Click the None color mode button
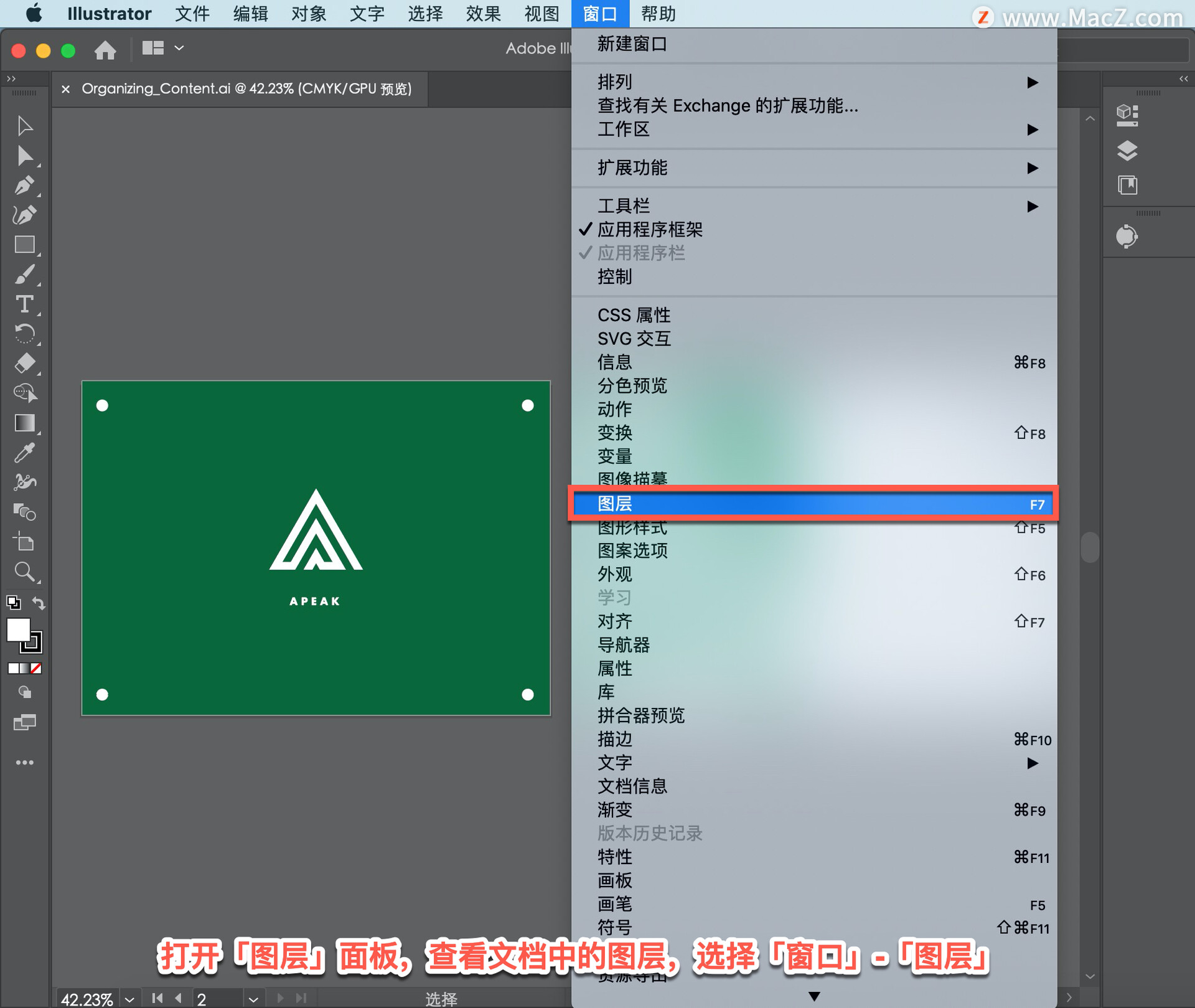The image size is (1195, 1008). click(37, 669)
